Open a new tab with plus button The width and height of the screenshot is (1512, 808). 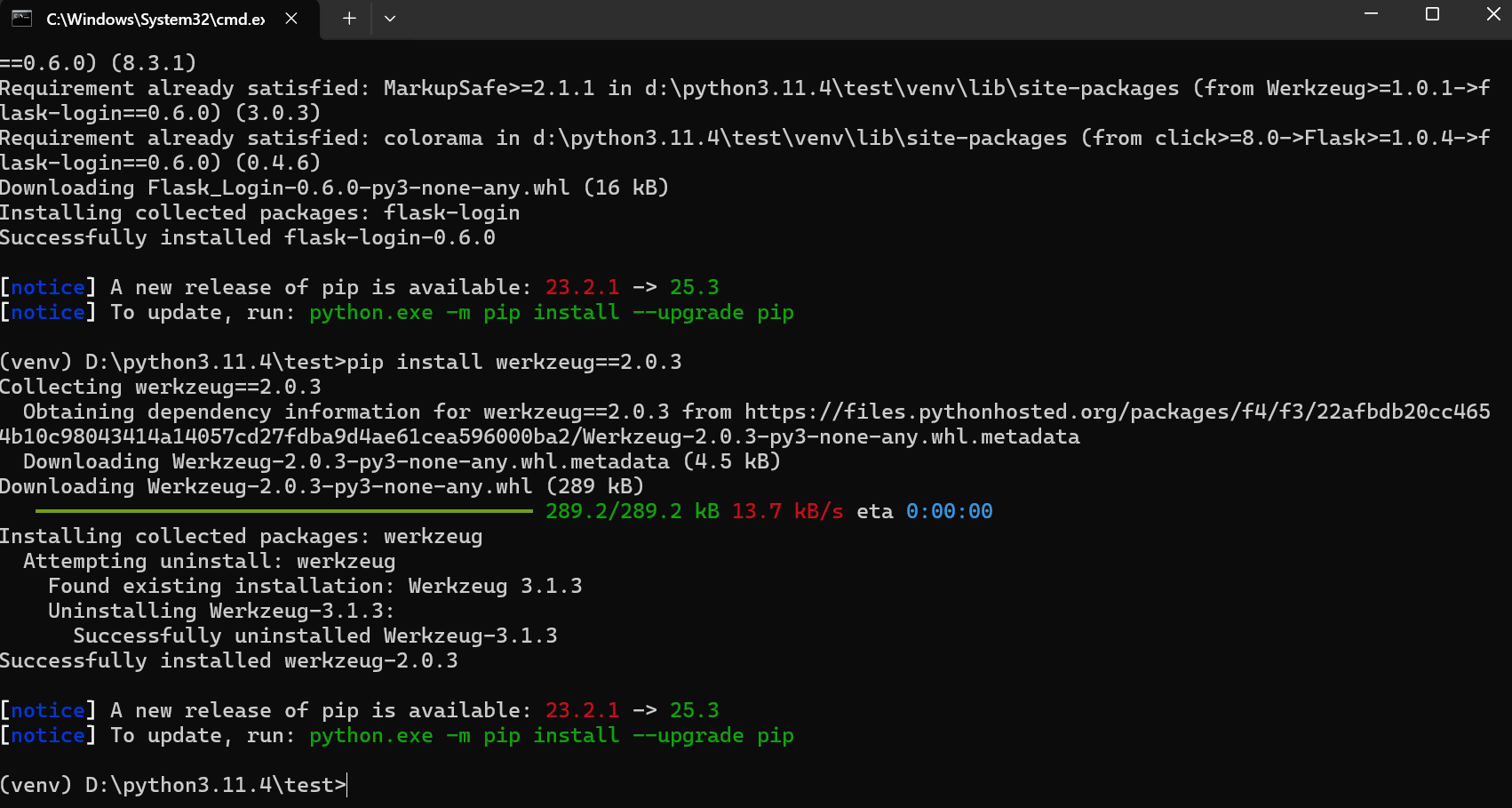point(349,19)
